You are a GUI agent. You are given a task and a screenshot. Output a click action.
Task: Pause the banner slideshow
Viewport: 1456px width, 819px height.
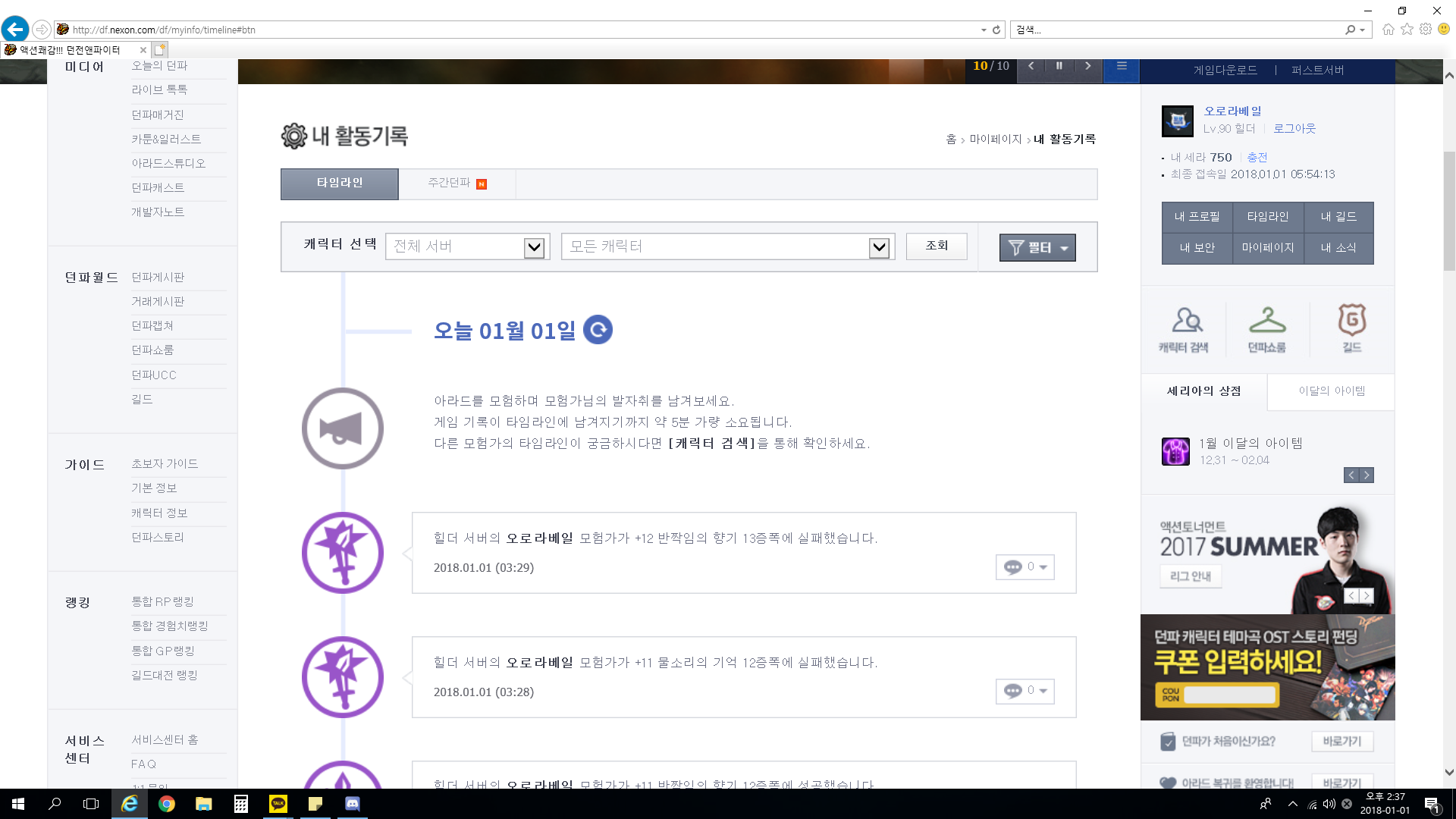tap(1059, 66)
